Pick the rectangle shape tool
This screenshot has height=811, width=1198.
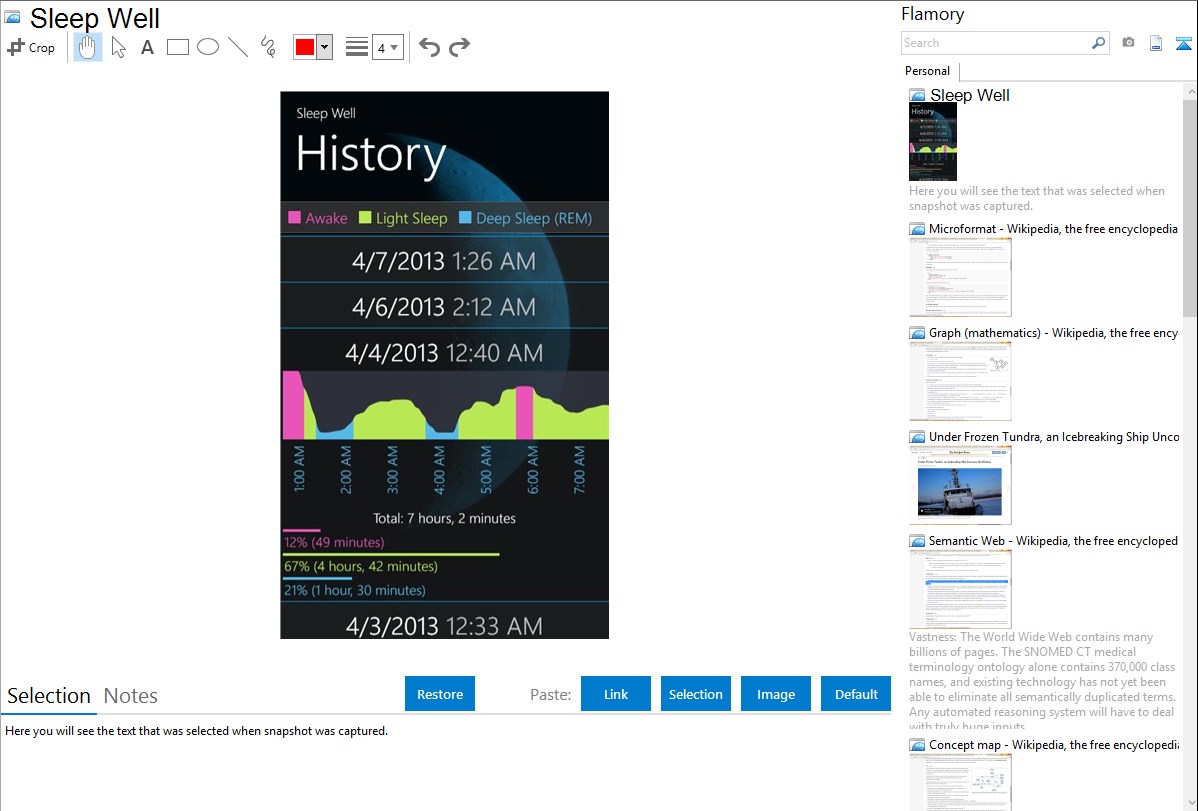tap(178, 47)
